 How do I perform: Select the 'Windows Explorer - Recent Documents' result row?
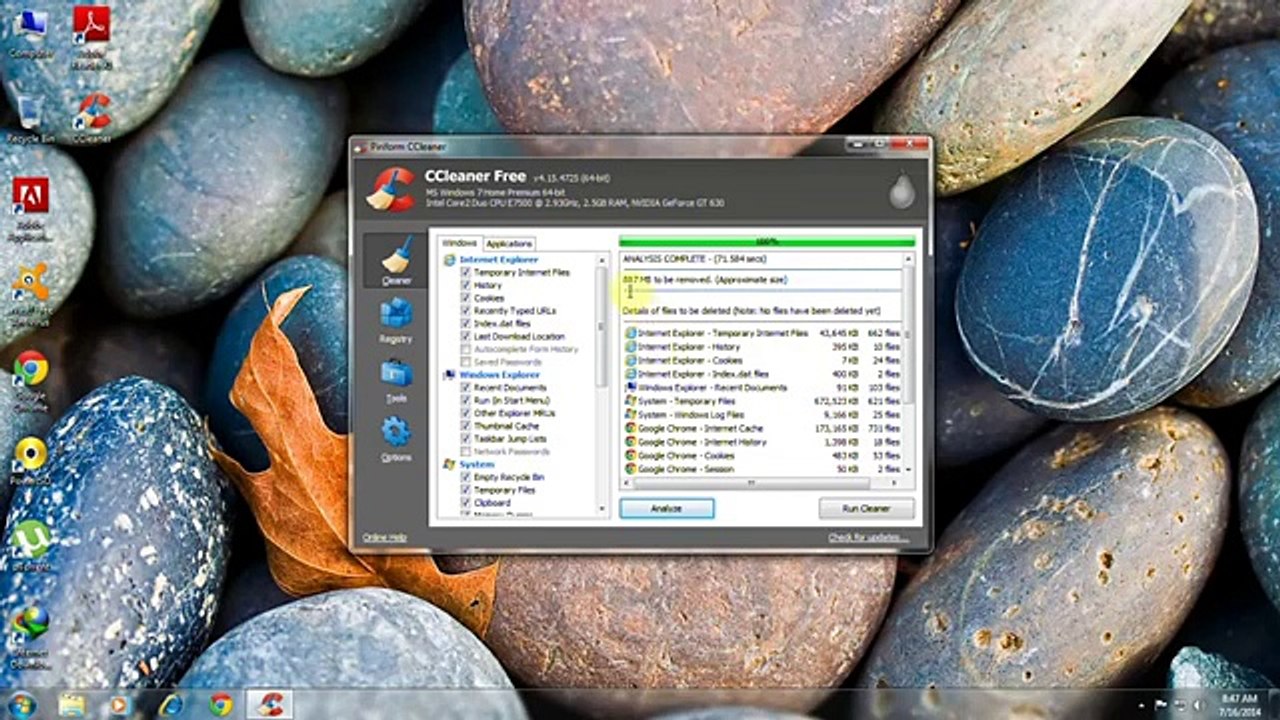tap(762, 387)
